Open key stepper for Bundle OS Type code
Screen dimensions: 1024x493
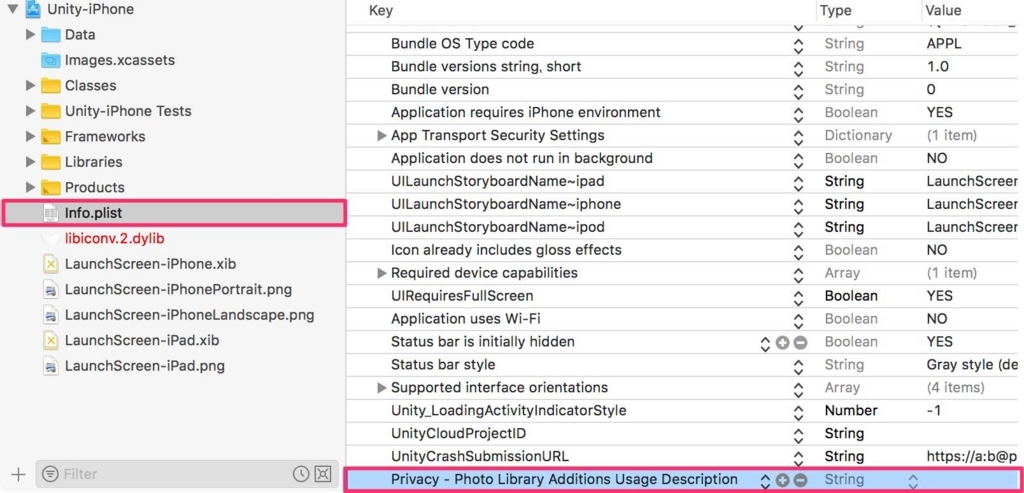click(x=797, y=45)
